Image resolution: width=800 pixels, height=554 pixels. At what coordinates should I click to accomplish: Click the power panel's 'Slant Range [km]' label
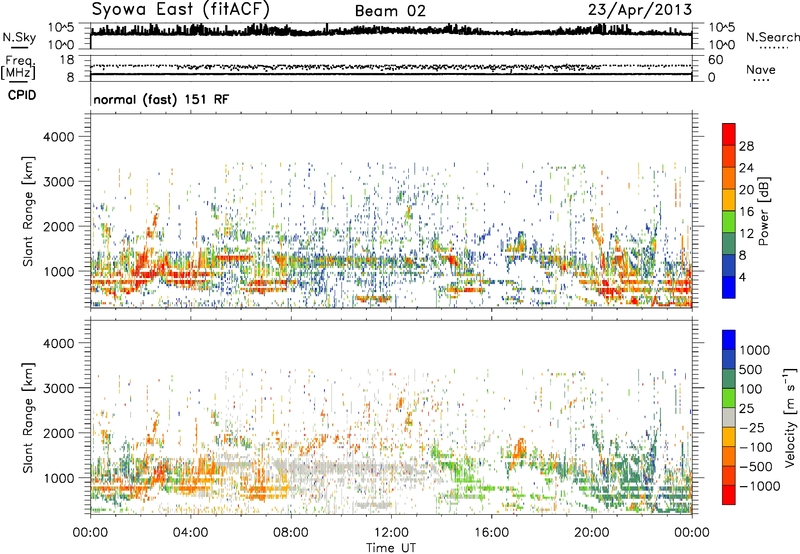tap(28, 211)
